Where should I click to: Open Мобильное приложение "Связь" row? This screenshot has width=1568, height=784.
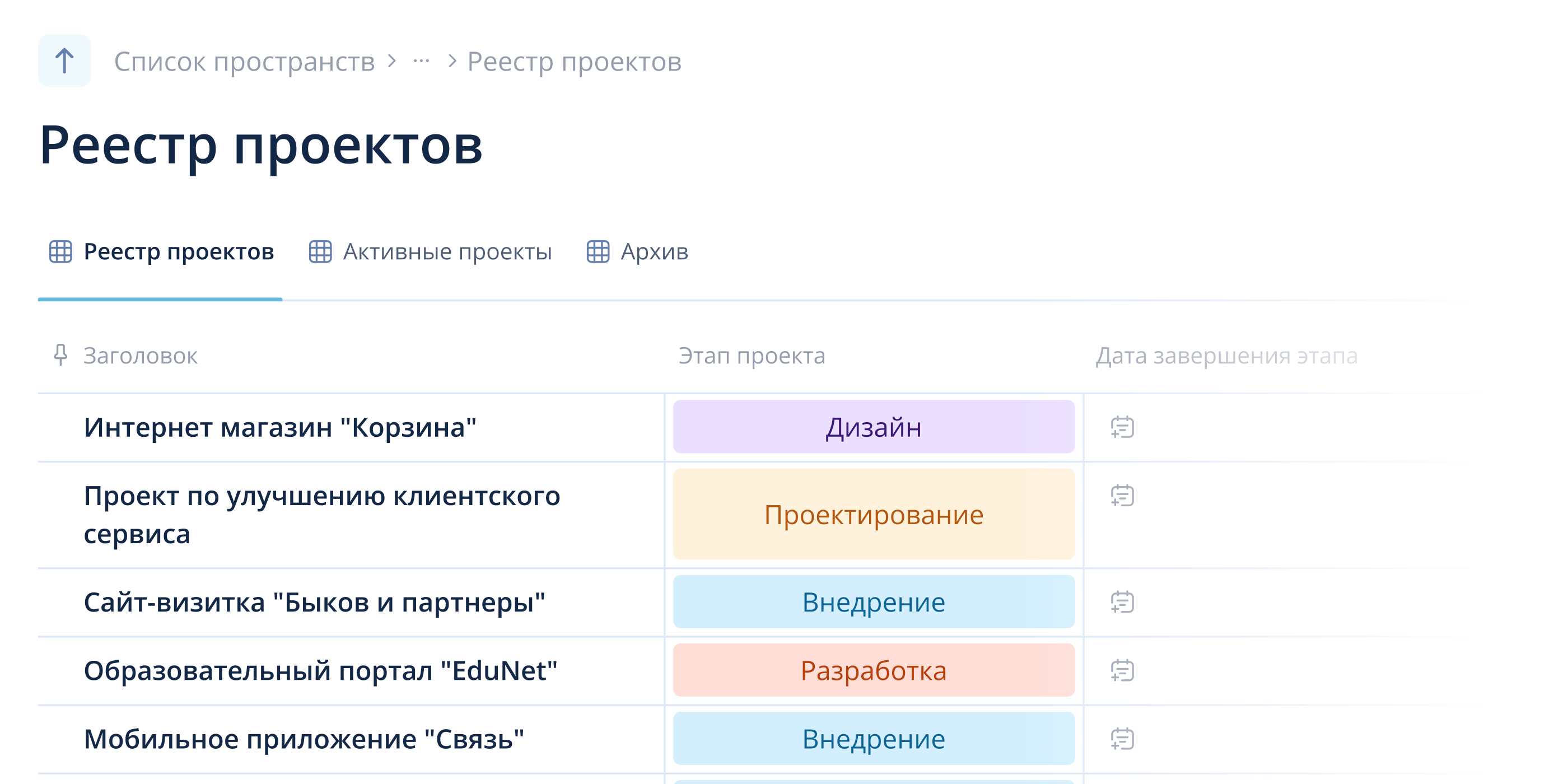[304, 739]
